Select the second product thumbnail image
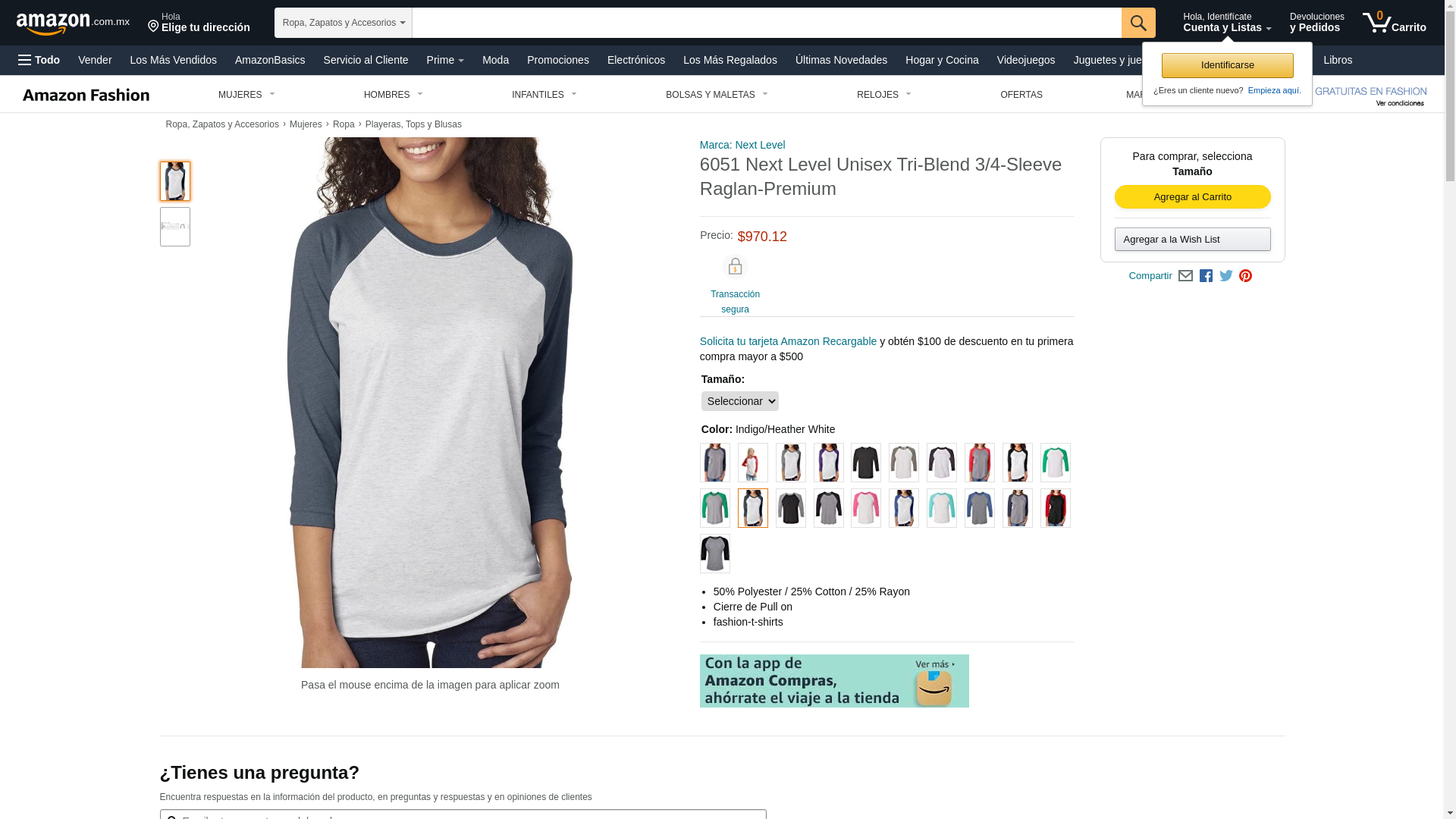 click(x=174, y=227)
